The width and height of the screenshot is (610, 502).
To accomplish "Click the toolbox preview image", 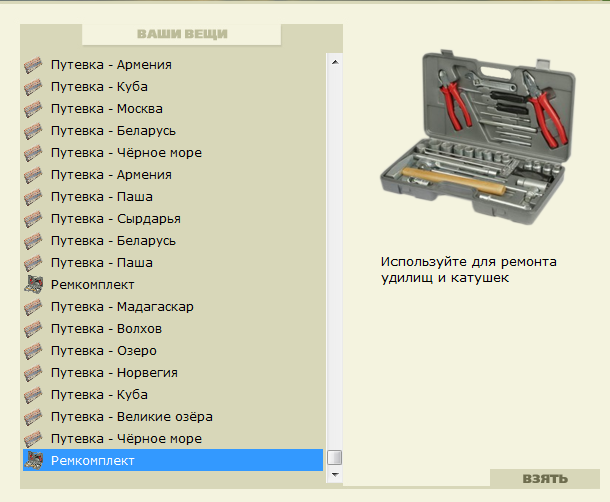I will (x=478, y=137).
